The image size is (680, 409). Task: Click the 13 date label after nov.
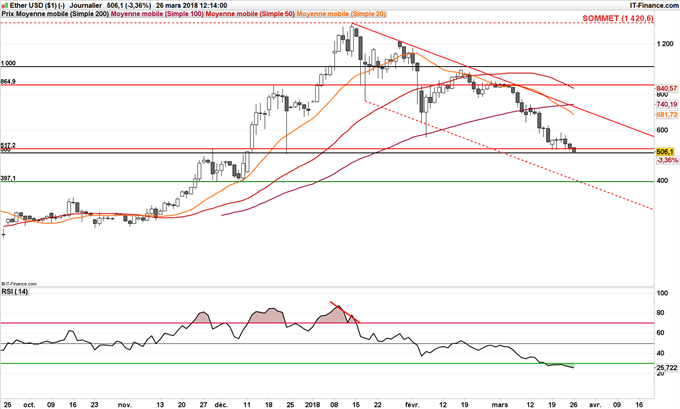coord(160,405)
